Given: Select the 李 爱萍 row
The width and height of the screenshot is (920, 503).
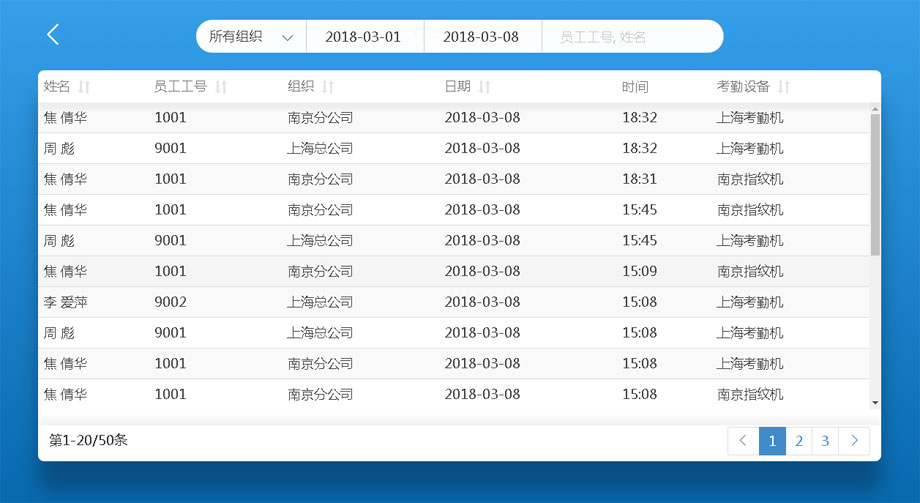Looking at the screenshot, I should coord(450,302).
